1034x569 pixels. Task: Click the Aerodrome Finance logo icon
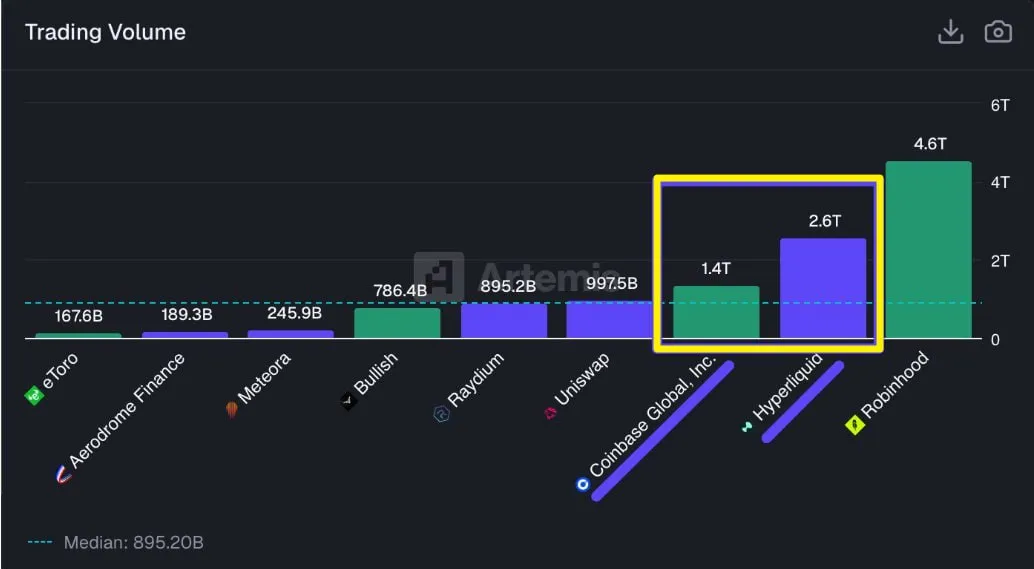[x=63, y=475]
